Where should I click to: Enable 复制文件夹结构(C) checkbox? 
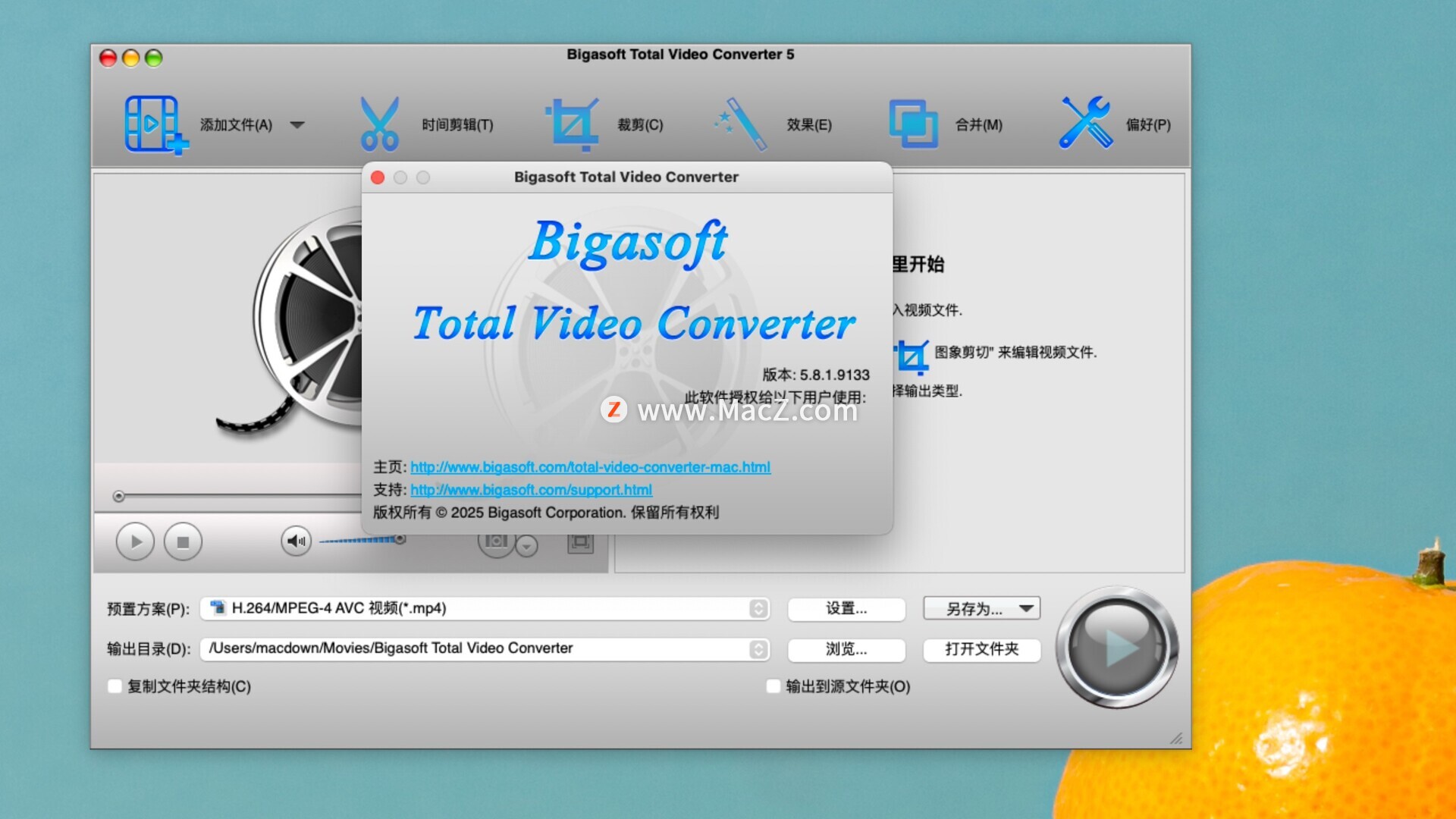coord(115,686)
